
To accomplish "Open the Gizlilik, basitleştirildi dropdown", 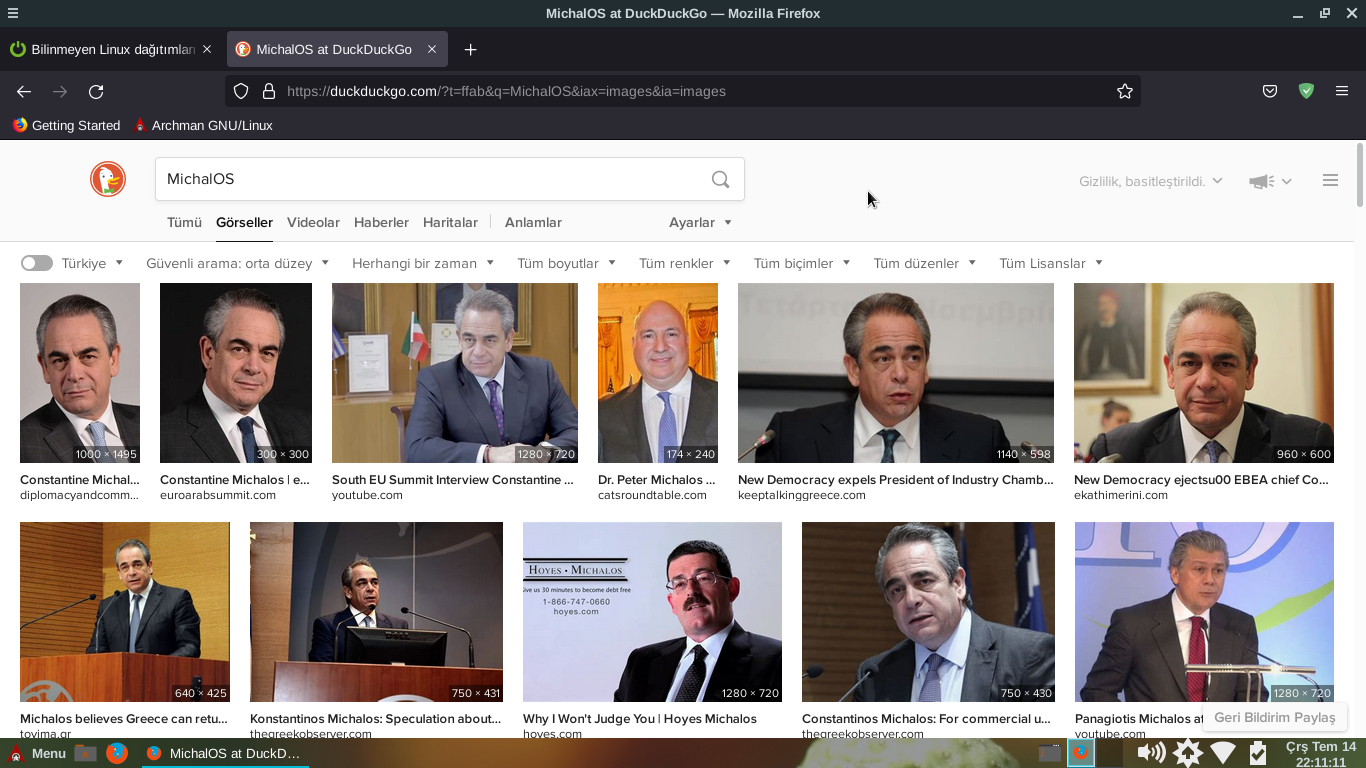I will (1151, 181).
